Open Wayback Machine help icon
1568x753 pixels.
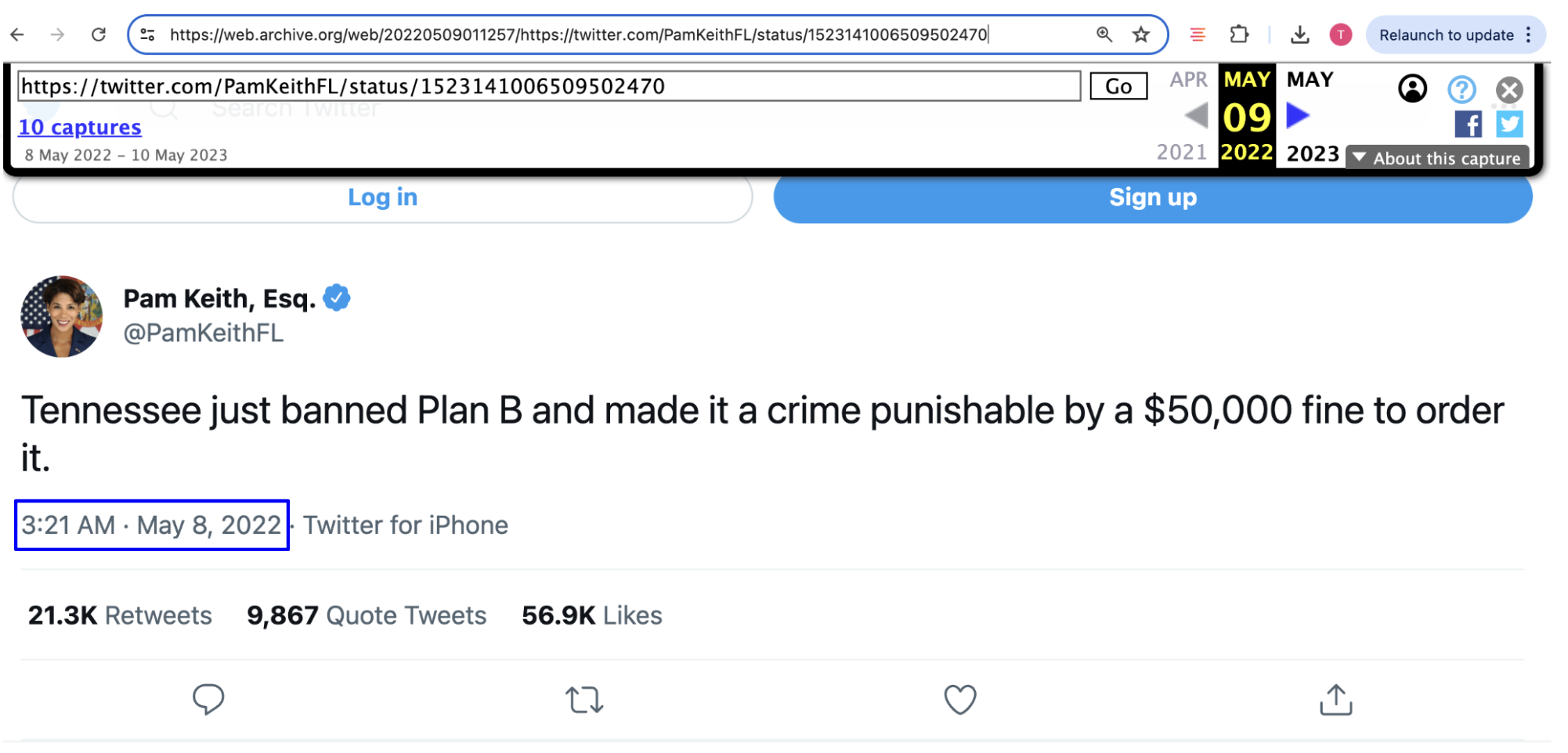pos(1461,89)
